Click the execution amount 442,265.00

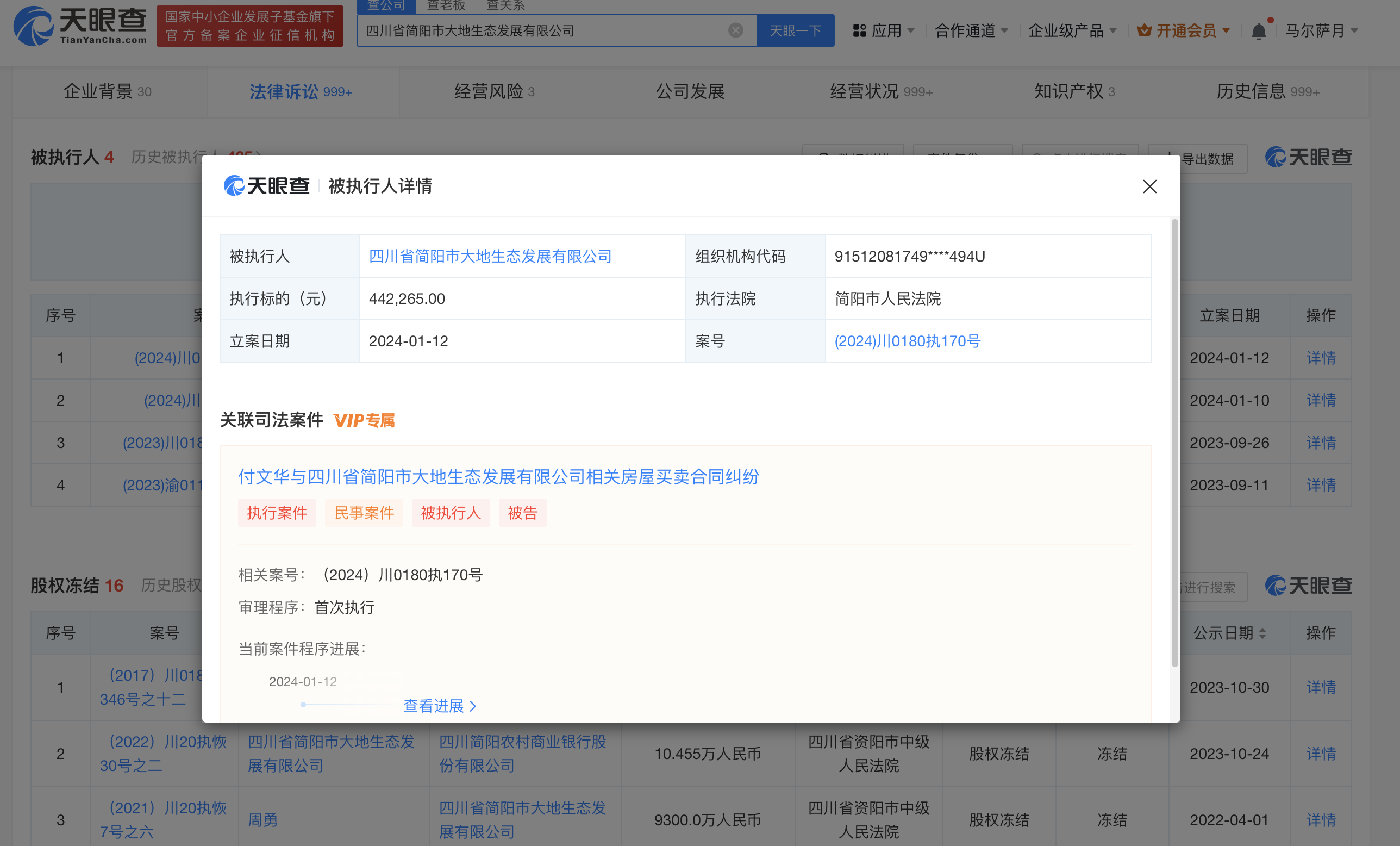pyautogui.click(x=407, y=299)
